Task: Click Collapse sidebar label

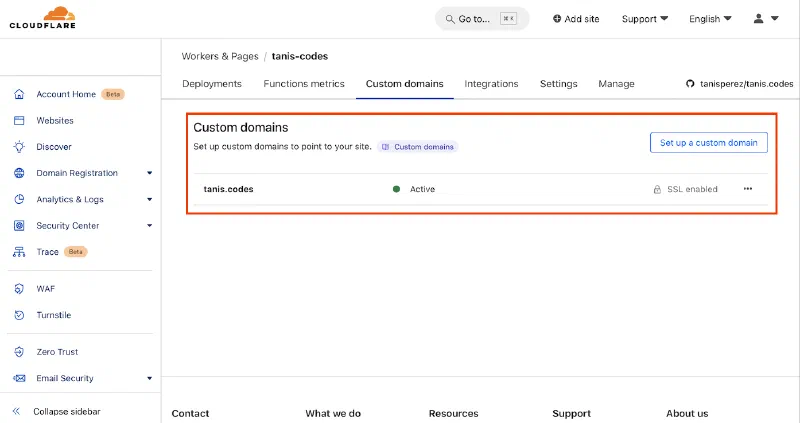Action: (x=67, y=411)
